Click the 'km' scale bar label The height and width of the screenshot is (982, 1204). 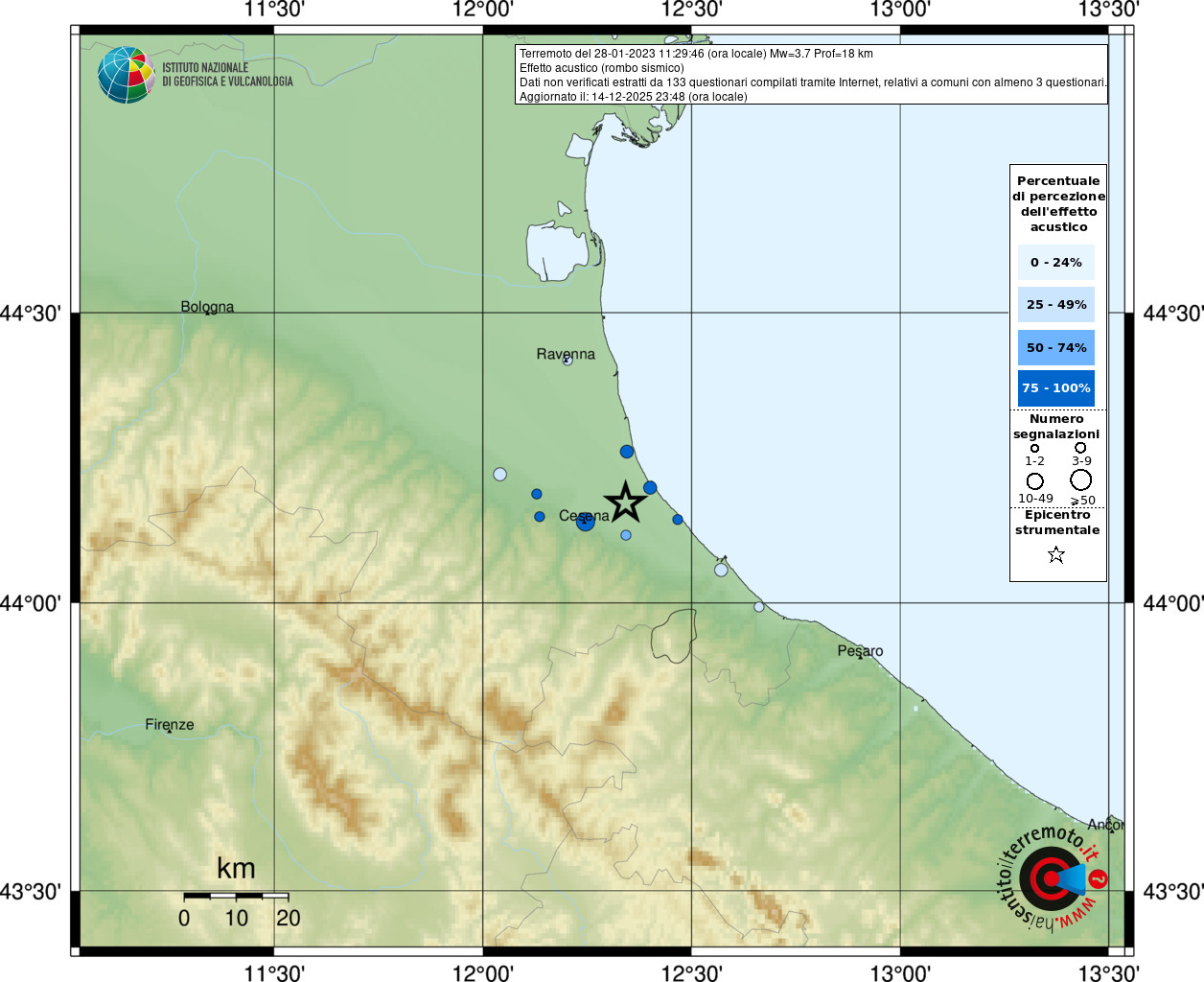[x=236, y=869]
